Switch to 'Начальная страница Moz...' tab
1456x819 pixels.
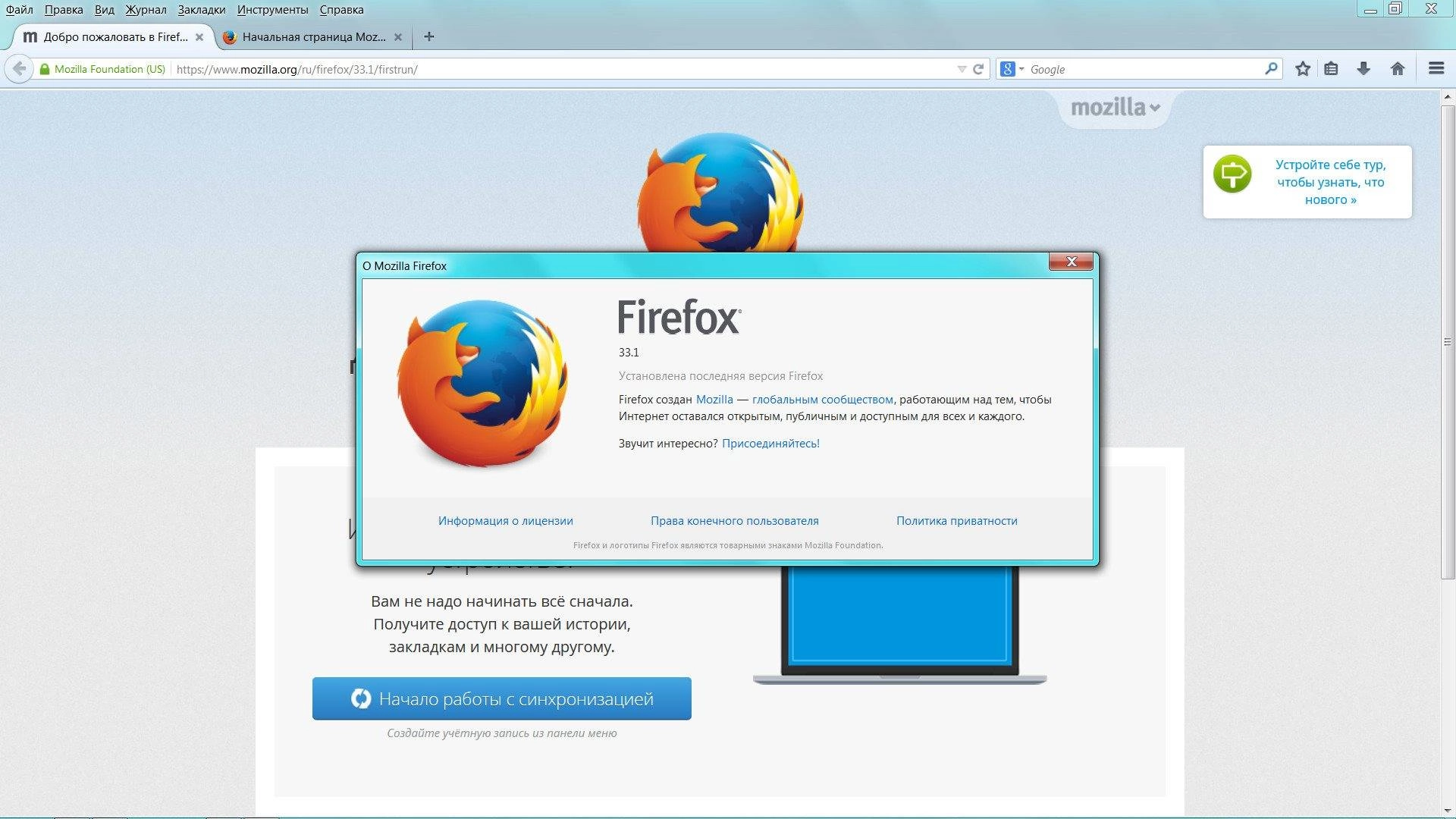pyautogui.click(x=313, y=36)
